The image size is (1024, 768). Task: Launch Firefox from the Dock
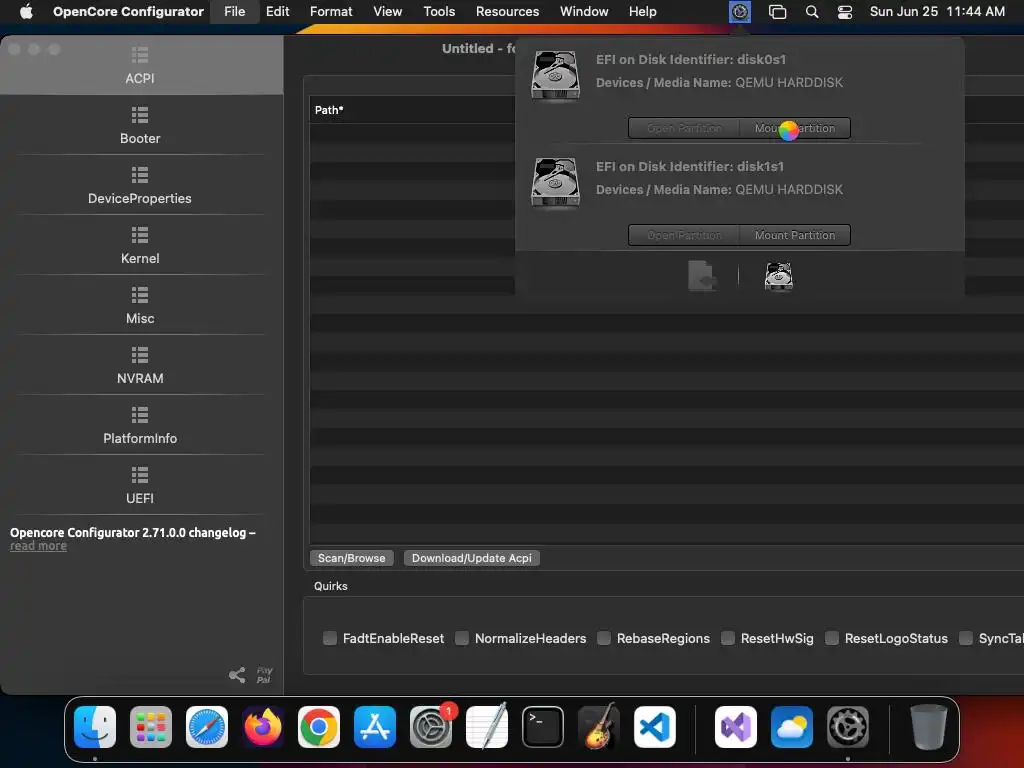263,727
